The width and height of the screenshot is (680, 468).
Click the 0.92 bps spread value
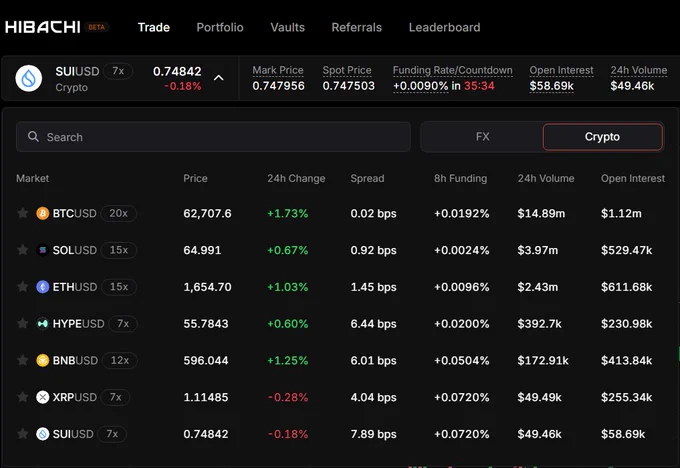pyautogui.click(x=373, y=250)
